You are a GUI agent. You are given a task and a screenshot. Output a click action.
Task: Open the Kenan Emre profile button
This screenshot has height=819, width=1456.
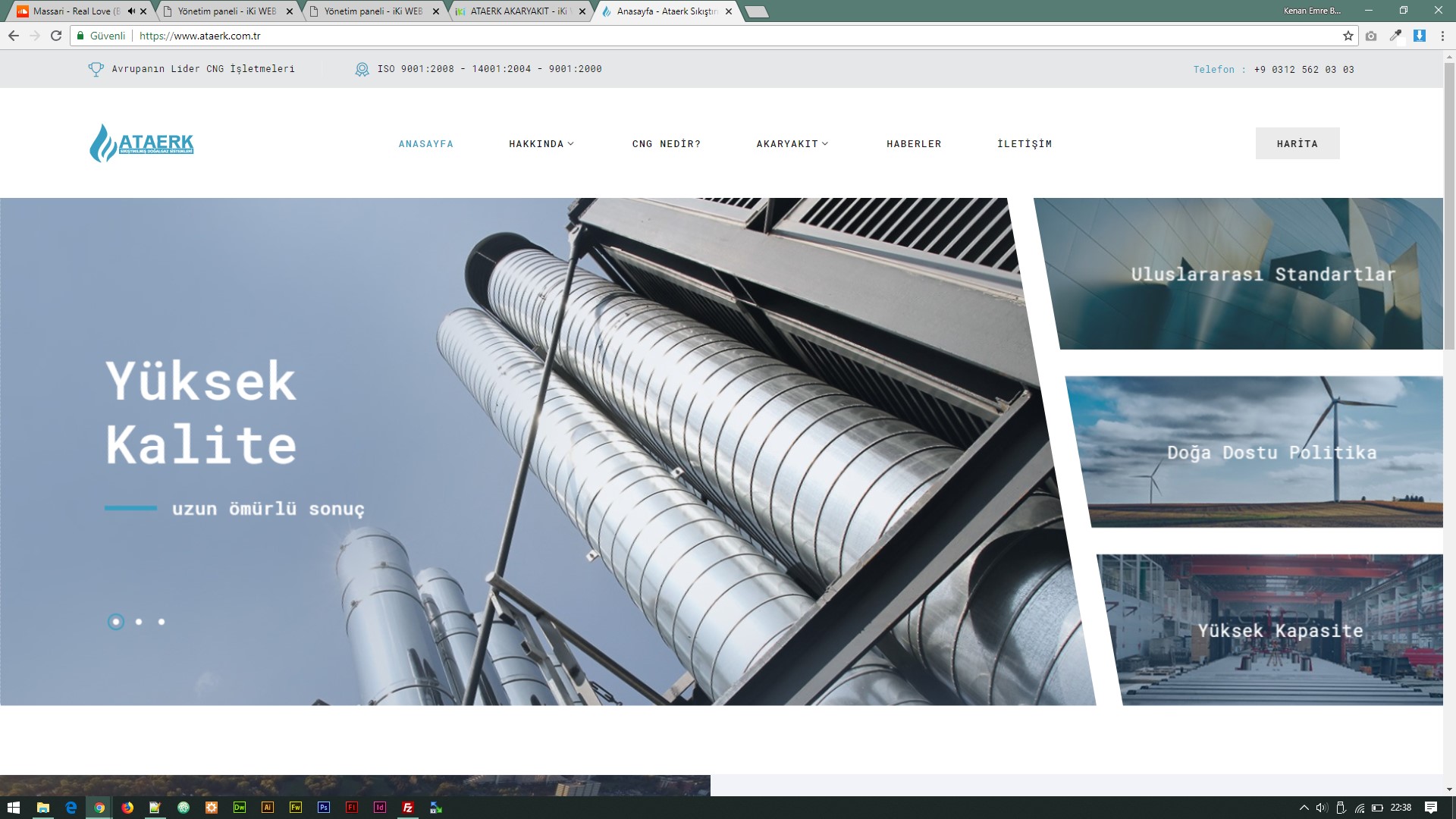point(1311,11)
